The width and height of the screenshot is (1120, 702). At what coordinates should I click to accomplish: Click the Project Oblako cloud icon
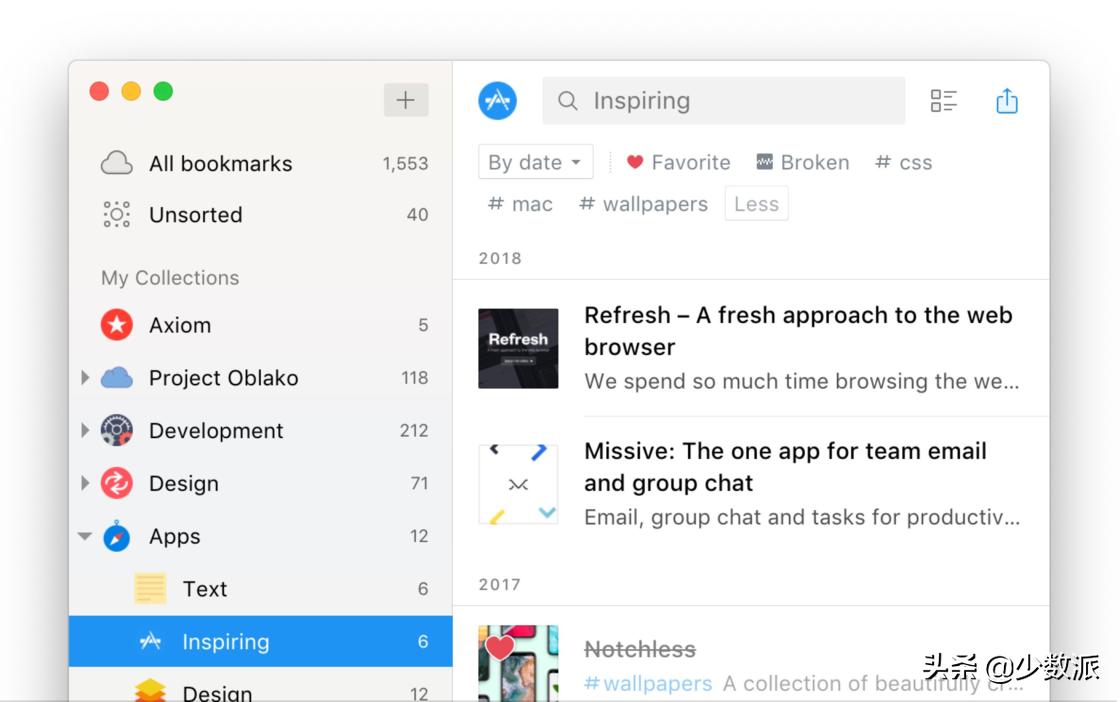coord(116,378)
